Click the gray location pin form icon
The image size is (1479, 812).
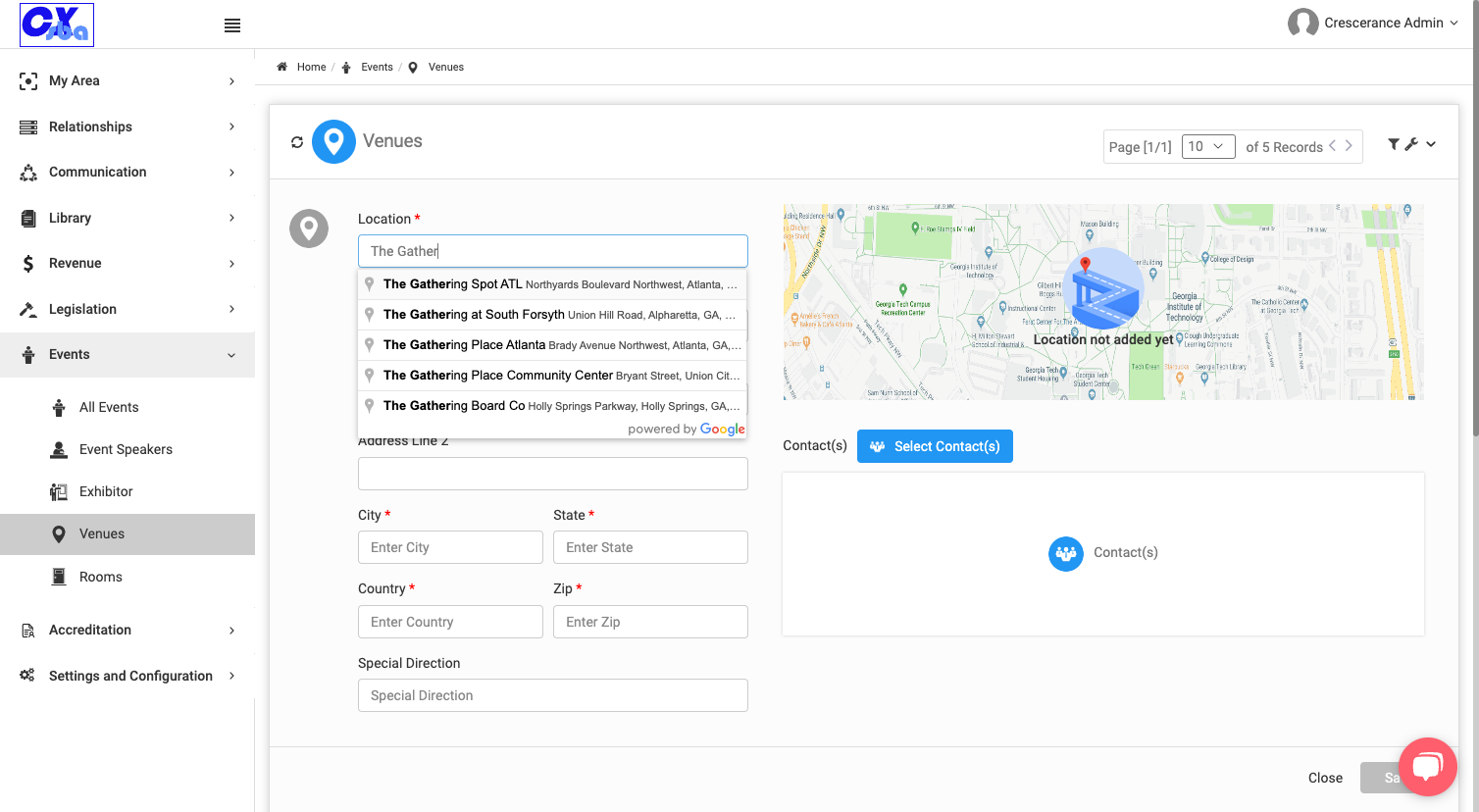(x=309, y=228)
